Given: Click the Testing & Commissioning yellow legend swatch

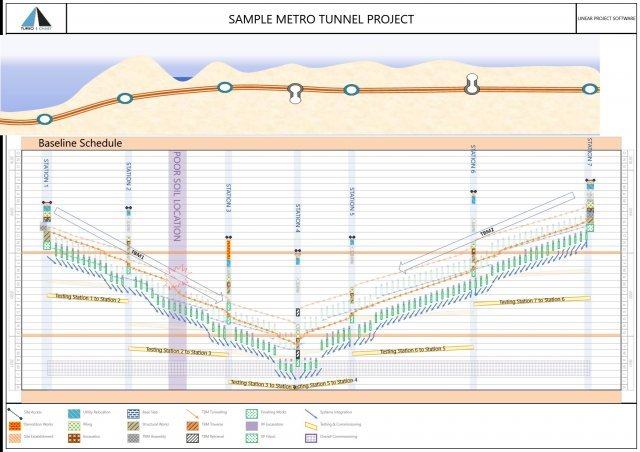Looking at the screenshot, I should click(311, 425).
